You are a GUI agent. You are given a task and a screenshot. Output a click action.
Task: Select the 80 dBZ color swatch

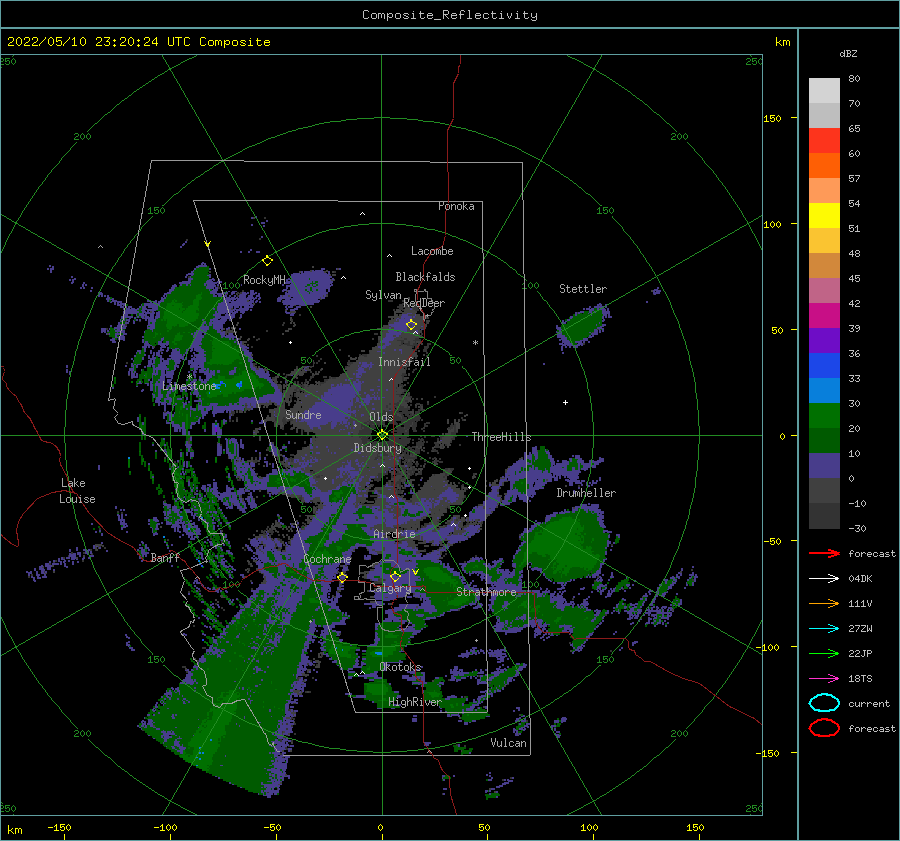click(x=824, y=90)
